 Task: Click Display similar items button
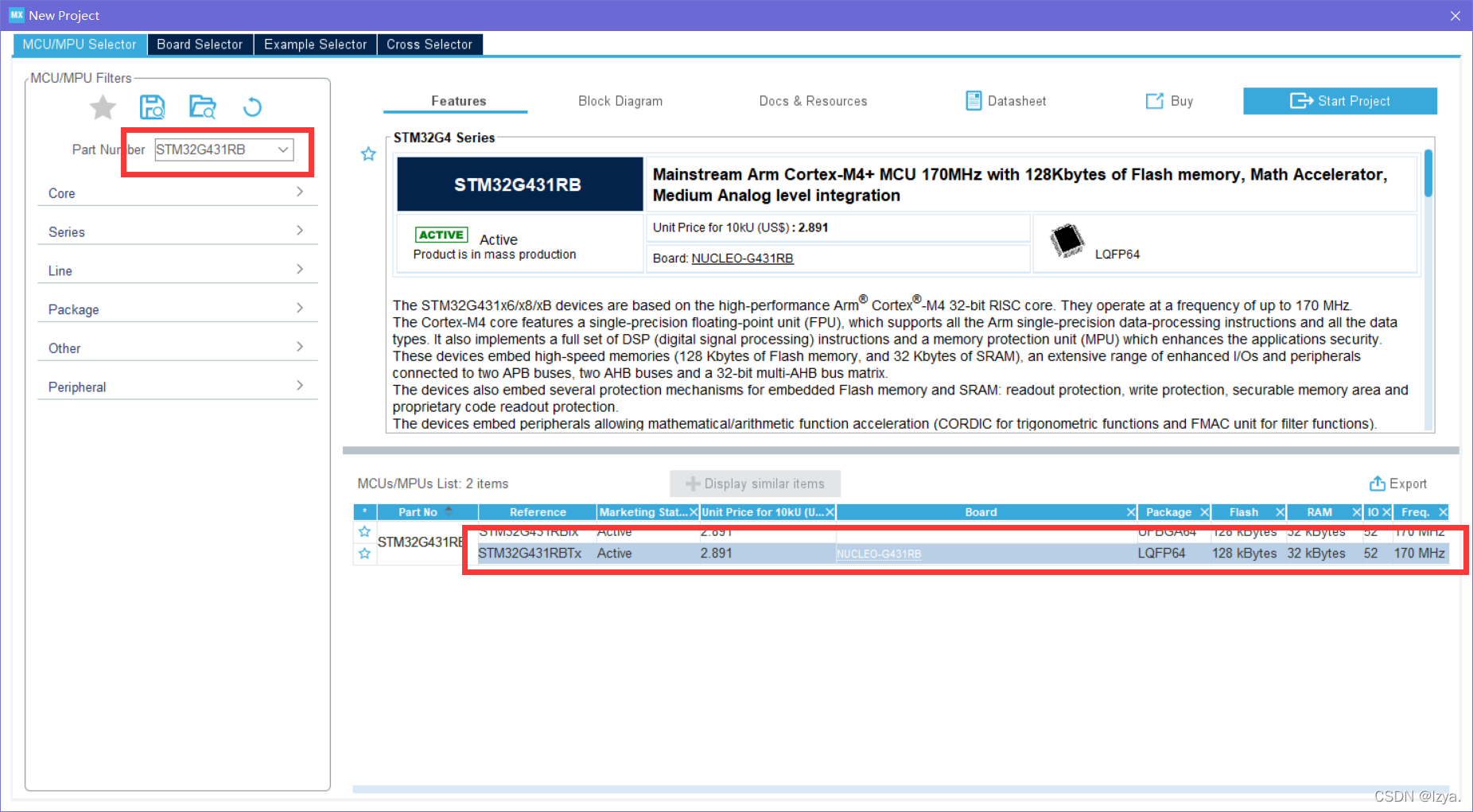coord(755,484)
